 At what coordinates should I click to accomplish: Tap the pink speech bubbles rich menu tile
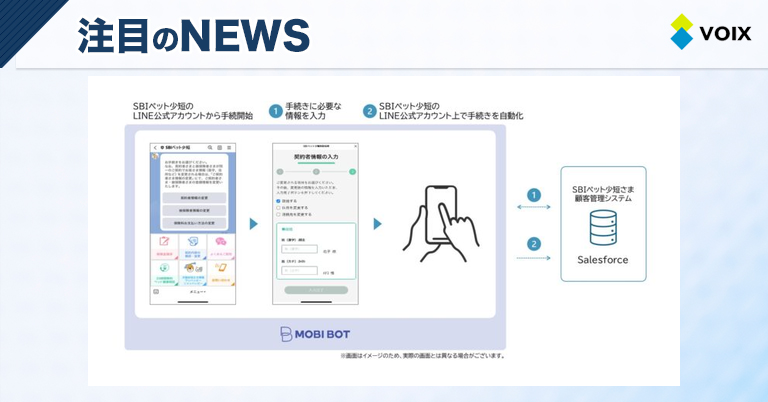[x=221, y=246]
